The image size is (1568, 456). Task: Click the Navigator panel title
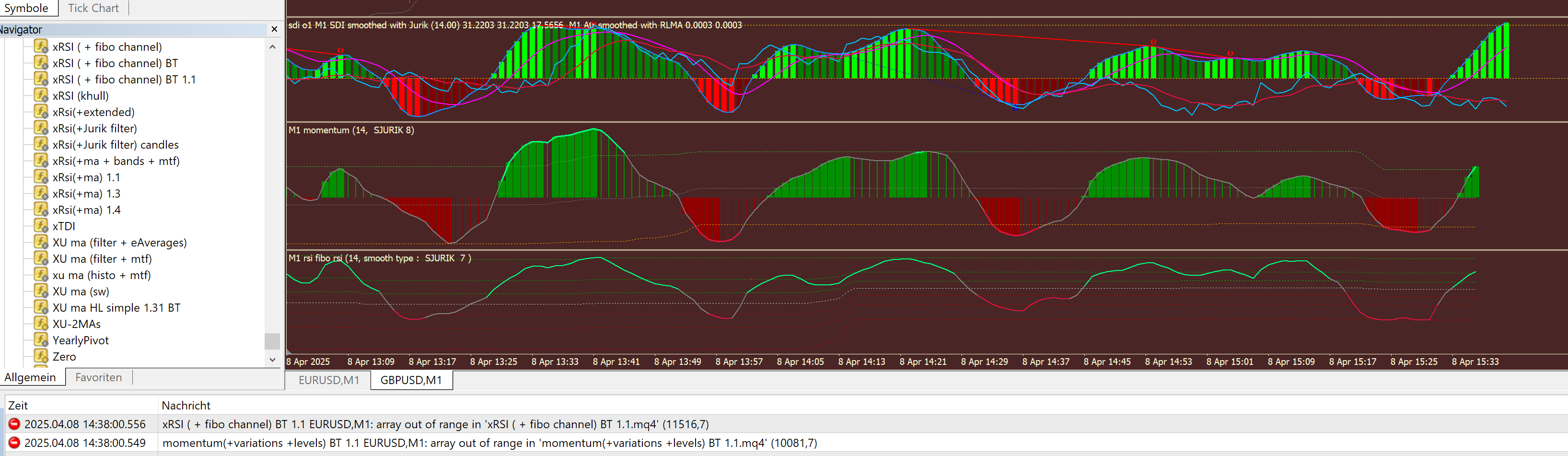(x=21, y=29)
